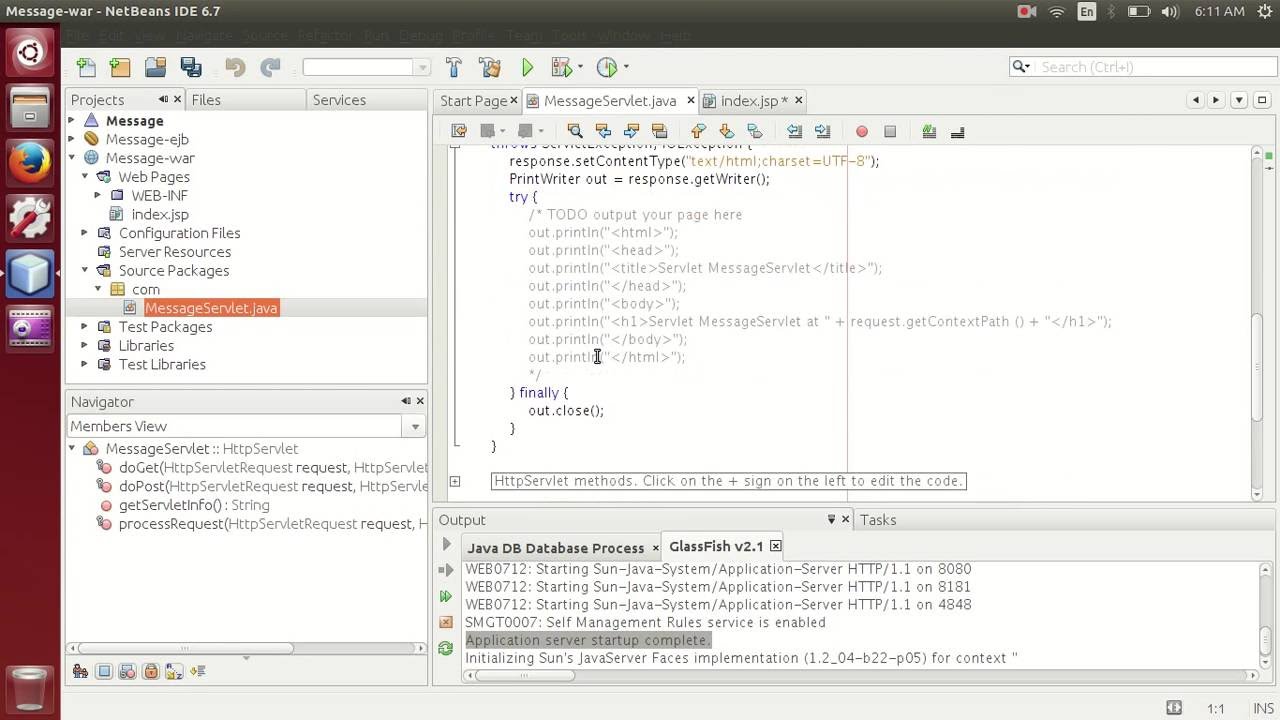Click the Firefox icon in launcher
The width and height of the screenshot is (1280, 720).
click(30, 161)
